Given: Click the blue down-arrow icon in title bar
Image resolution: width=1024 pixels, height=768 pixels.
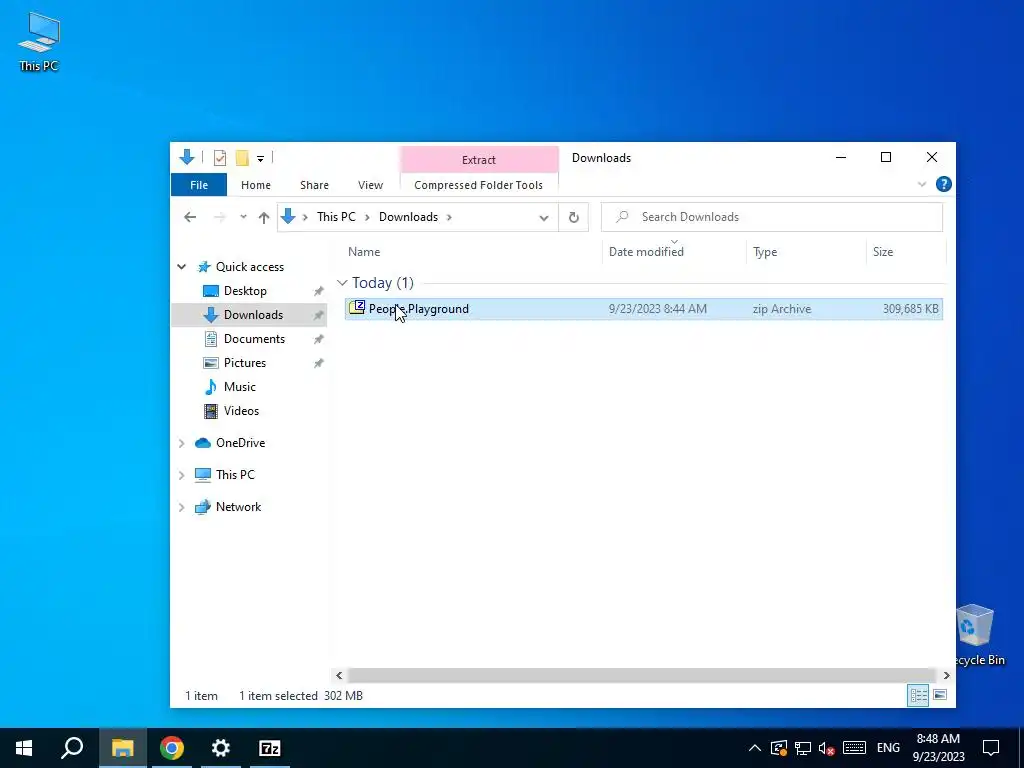Looking at the screenshot, I should pos(187,157).
